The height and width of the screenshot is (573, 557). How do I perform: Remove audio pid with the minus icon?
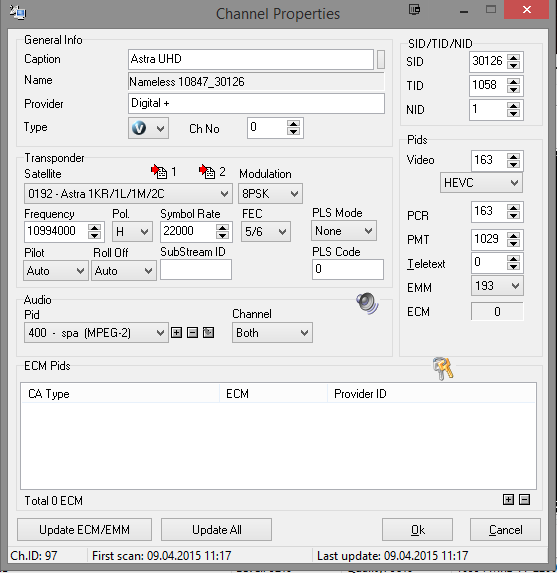coord(192,333)
